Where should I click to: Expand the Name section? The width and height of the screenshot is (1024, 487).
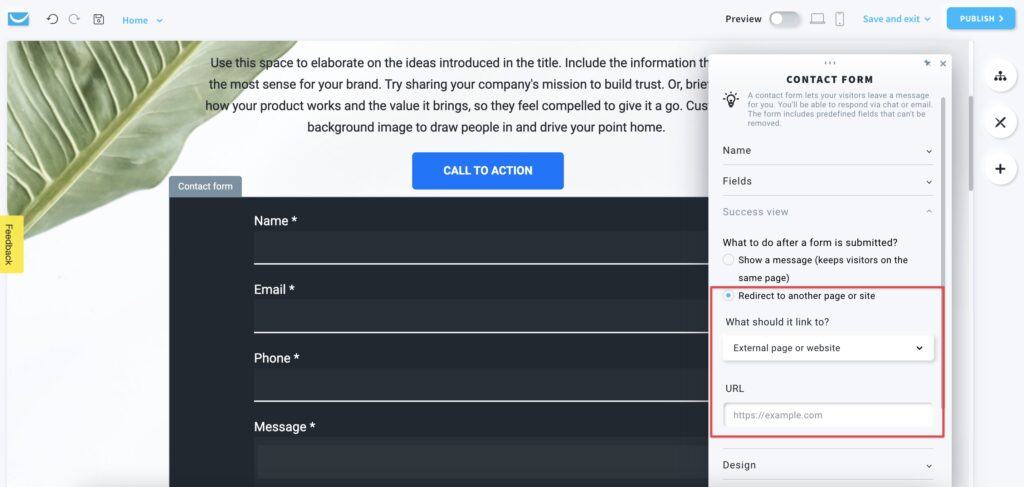pos(827,151)
